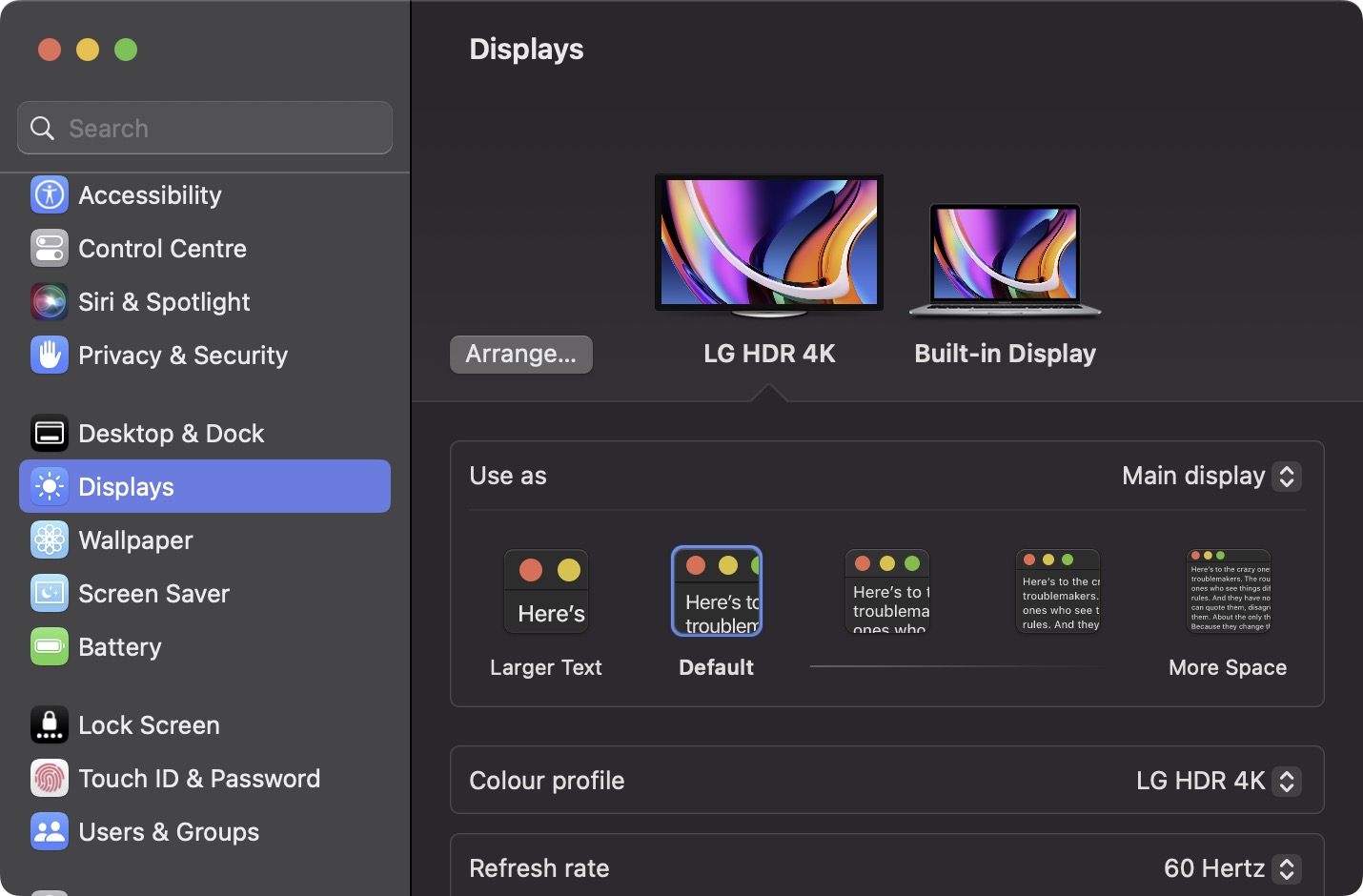Choose the Default resolution thumbnail
Image resolution: width=1363 pixels, height=896 pixels.
pyautogui.click(x=717, y=592)
